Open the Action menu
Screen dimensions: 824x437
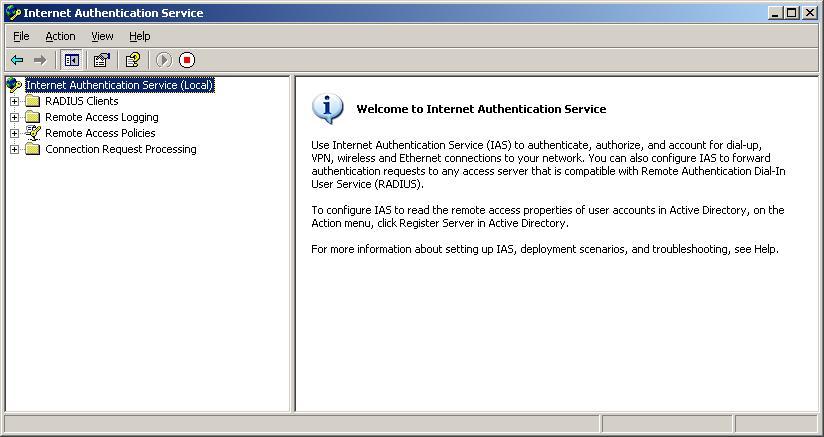(60, 36)
